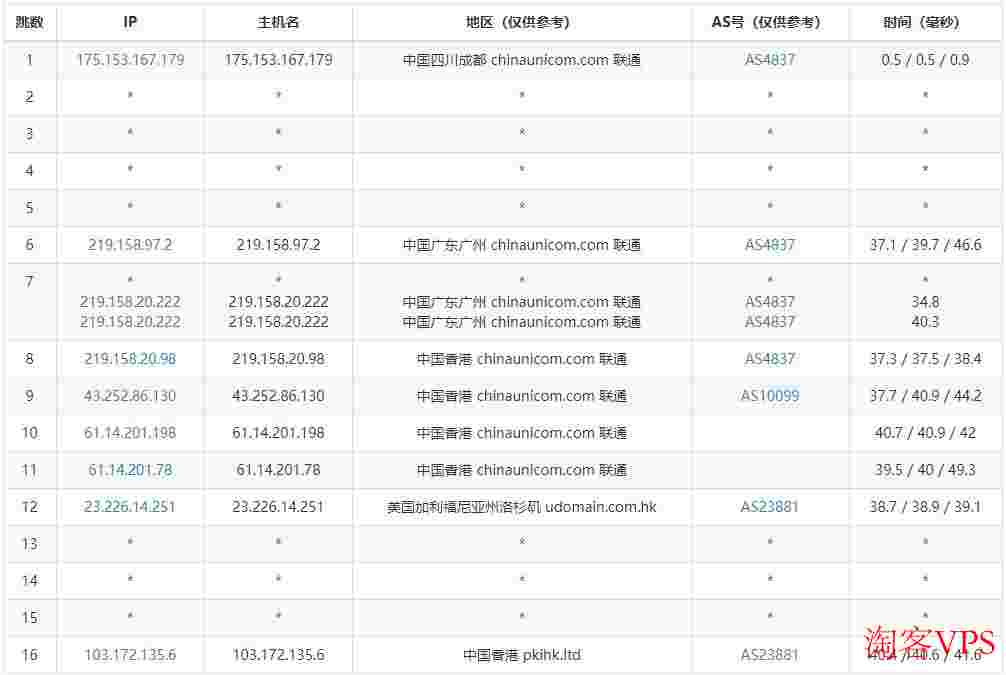This screenshot has height=675, width=1006.
Task: Open IP link 61.14.201.78 in hop 11
Action: click(130, 470)
